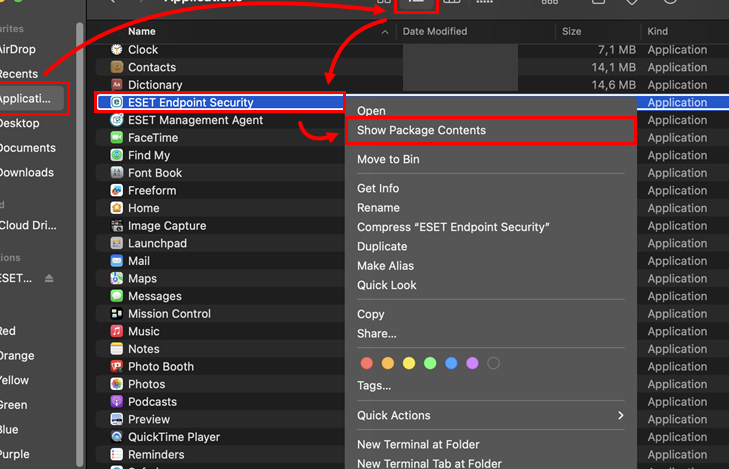Screen dimensions: 729x469
Task: Click the Freeform app icon
Action: 117,191
